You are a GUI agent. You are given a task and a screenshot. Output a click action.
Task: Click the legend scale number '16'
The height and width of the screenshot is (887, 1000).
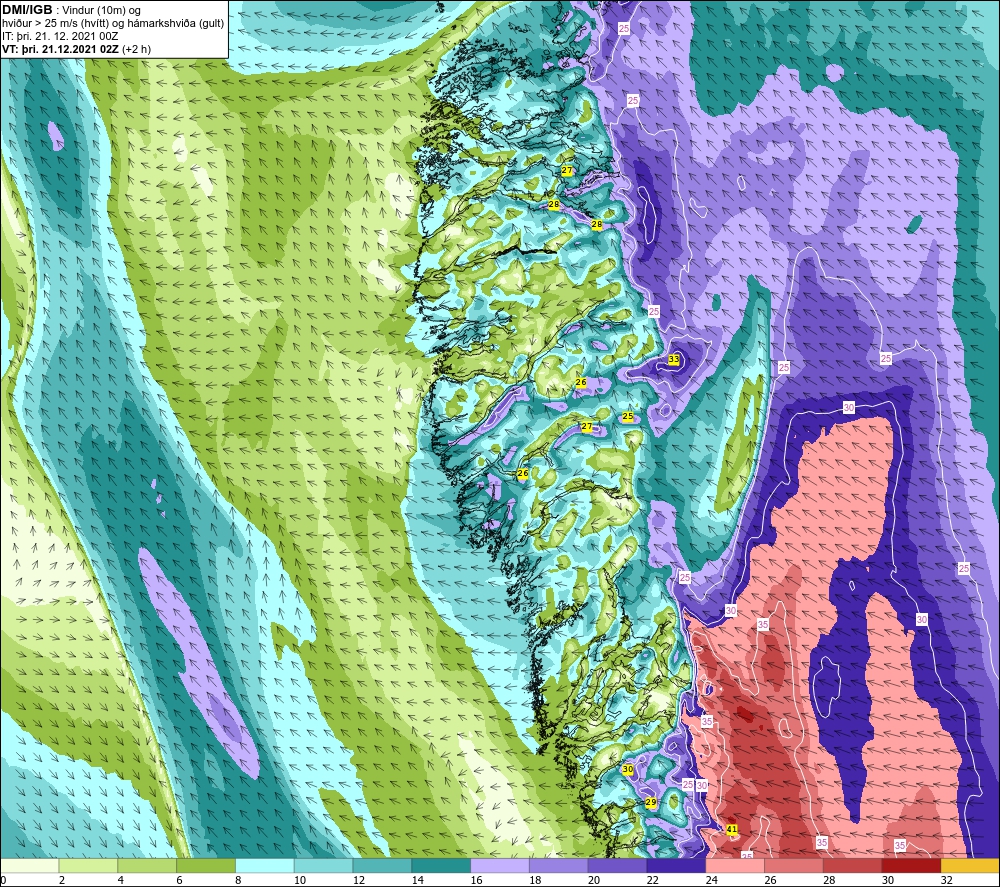pos(476,880)
